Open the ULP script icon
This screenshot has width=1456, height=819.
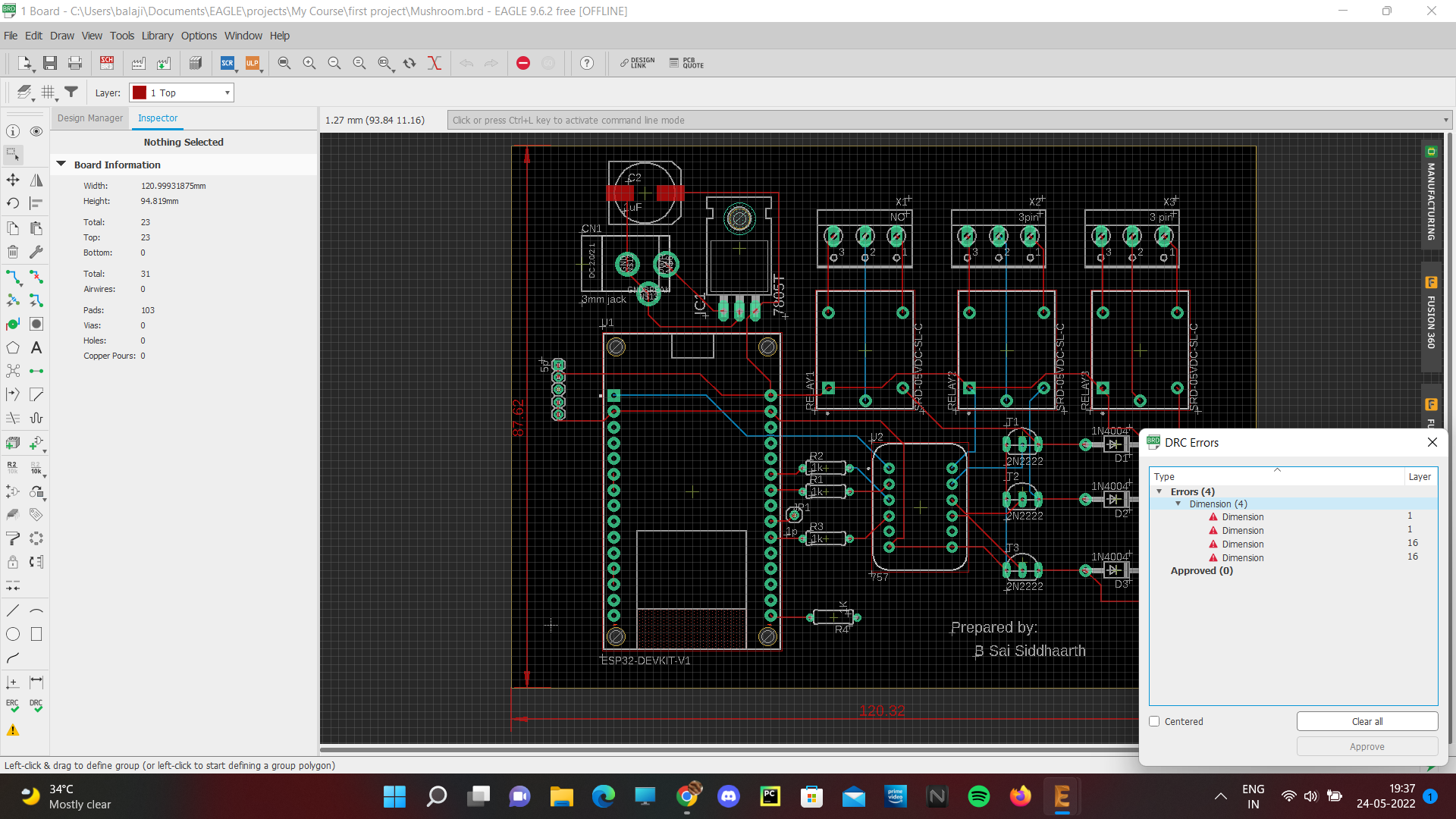tap(253, 63)
